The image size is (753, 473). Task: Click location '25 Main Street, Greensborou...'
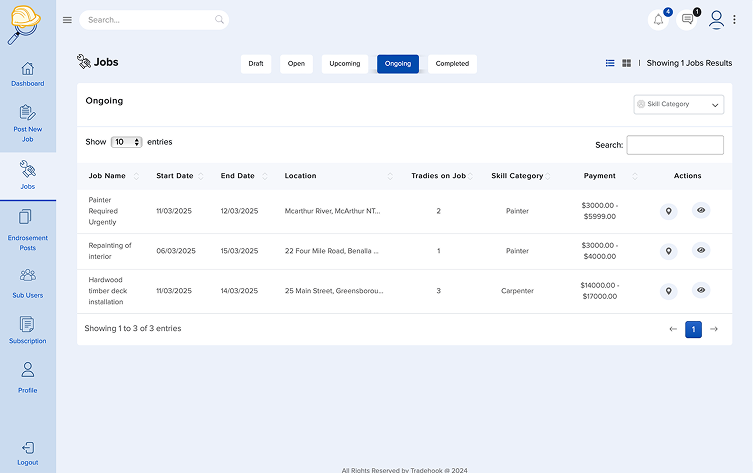pos(334,291)
